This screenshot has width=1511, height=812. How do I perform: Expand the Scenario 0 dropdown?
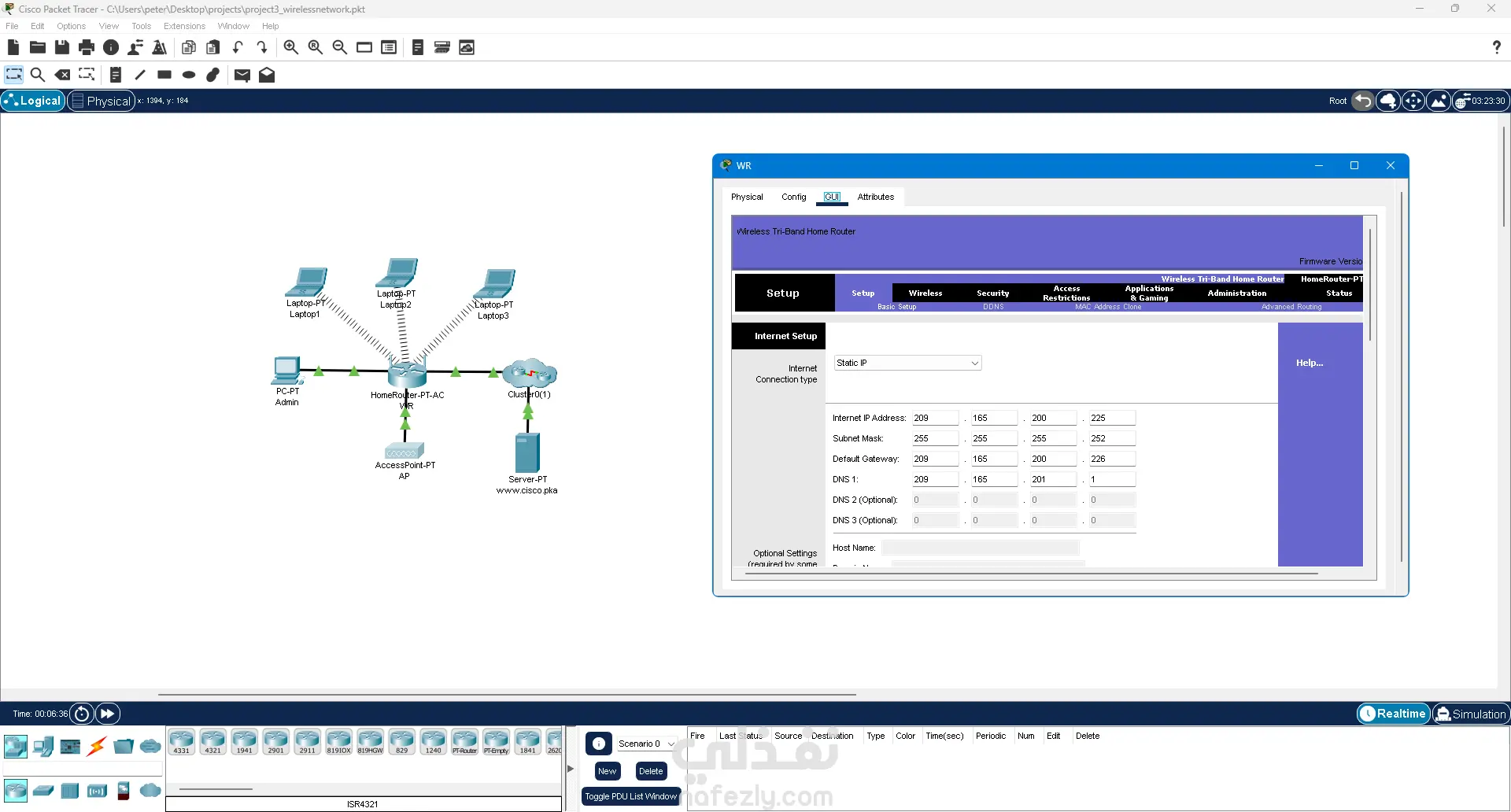tap(647, 744)
